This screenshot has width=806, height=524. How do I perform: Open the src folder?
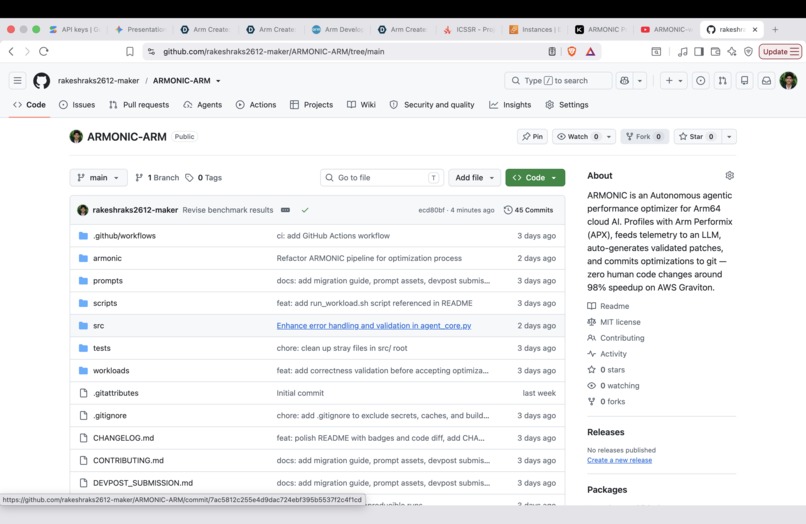(x=98, y=326)
